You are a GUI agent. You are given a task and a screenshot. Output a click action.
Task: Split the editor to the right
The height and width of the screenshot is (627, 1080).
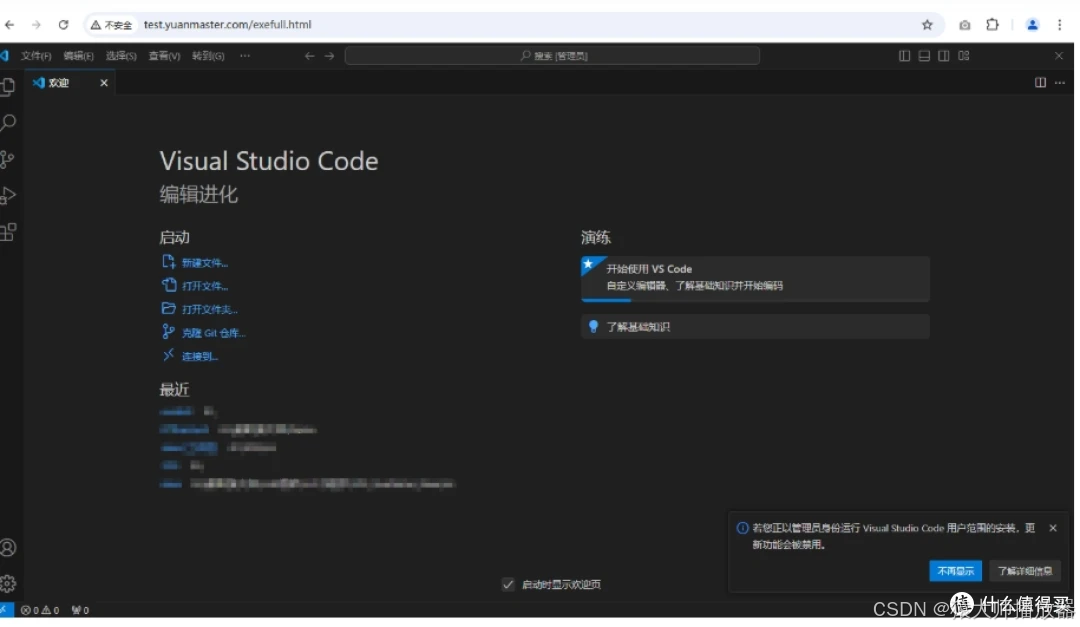click(x=1040, y=83)
